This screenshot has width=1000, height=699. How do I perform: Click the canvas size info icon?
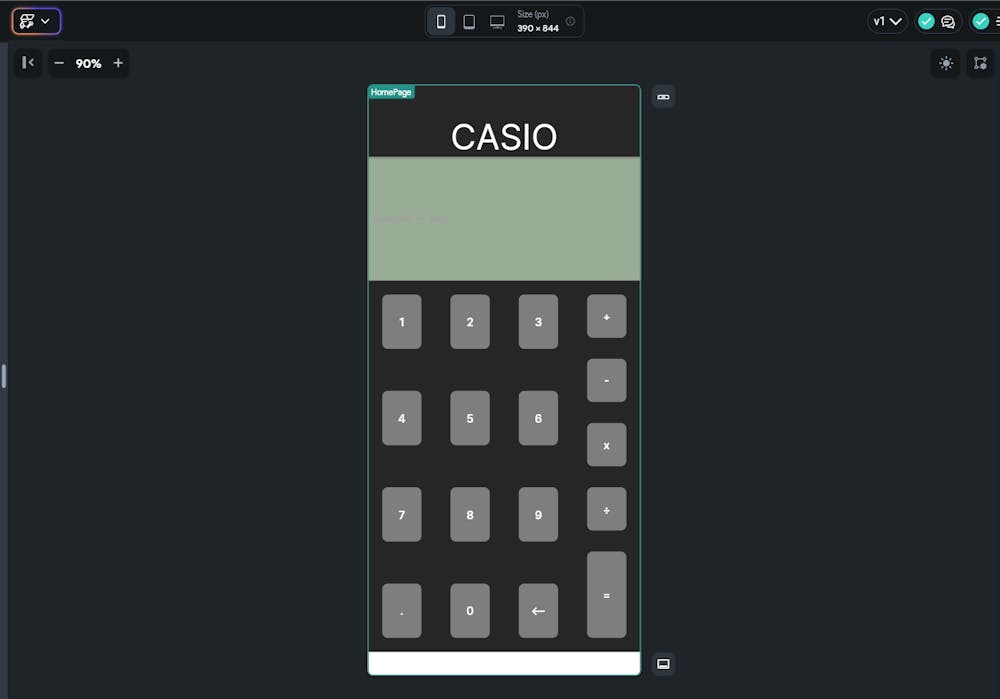click(x=570, y=21)
